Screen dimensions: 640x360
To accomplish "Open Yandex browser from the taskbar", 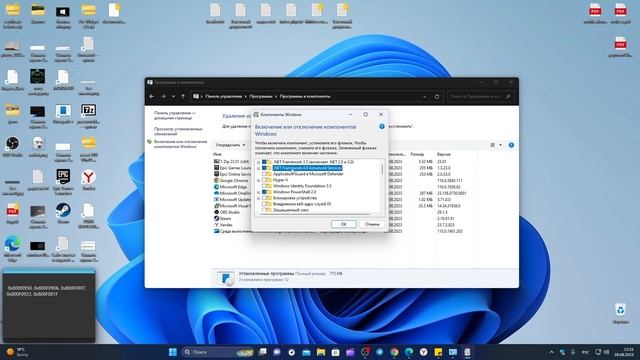I will [423, 352].
